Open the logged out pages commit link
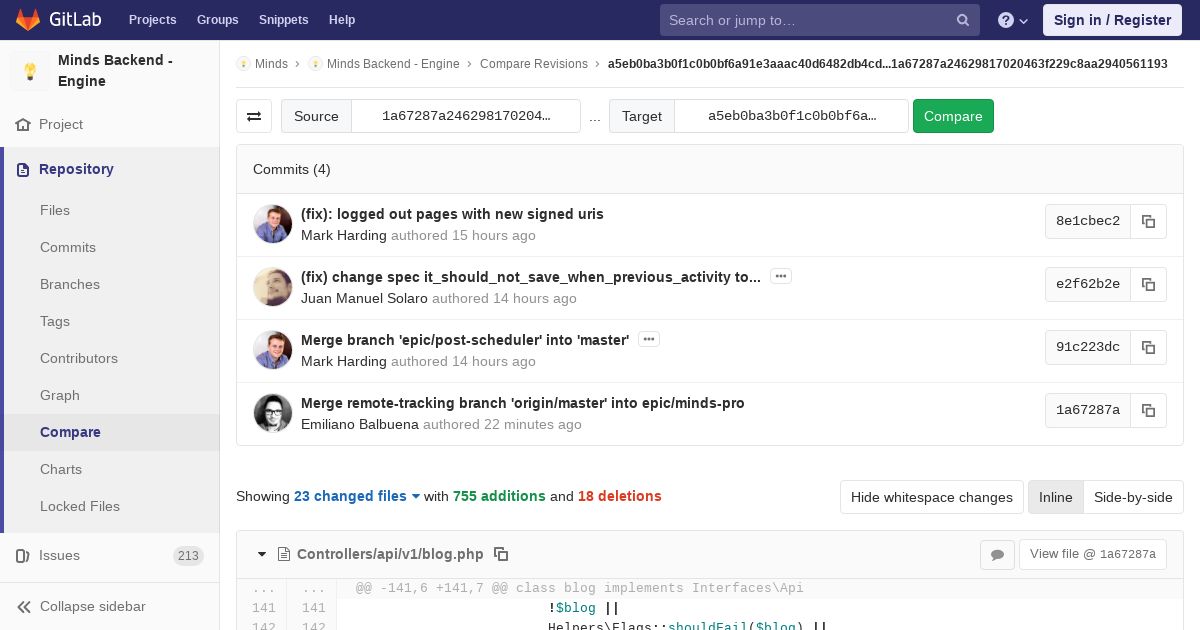 [452, 214]
